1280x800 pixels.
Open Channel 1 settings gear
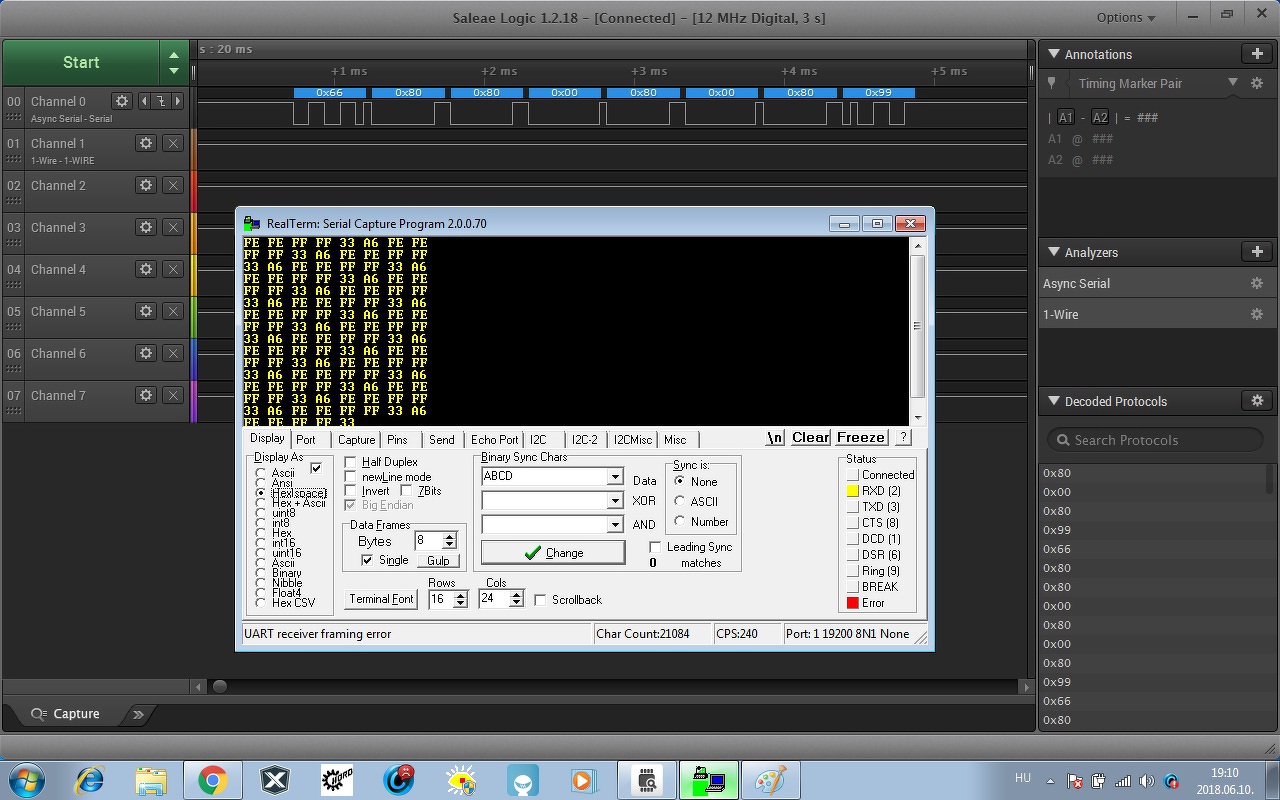(146, 143)
